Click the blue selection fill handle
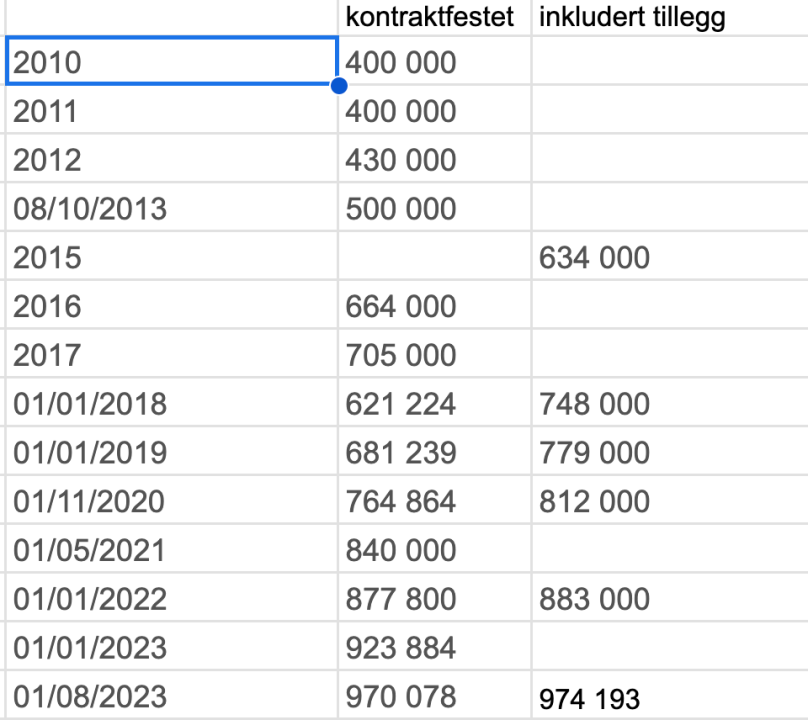 point(338,86)
